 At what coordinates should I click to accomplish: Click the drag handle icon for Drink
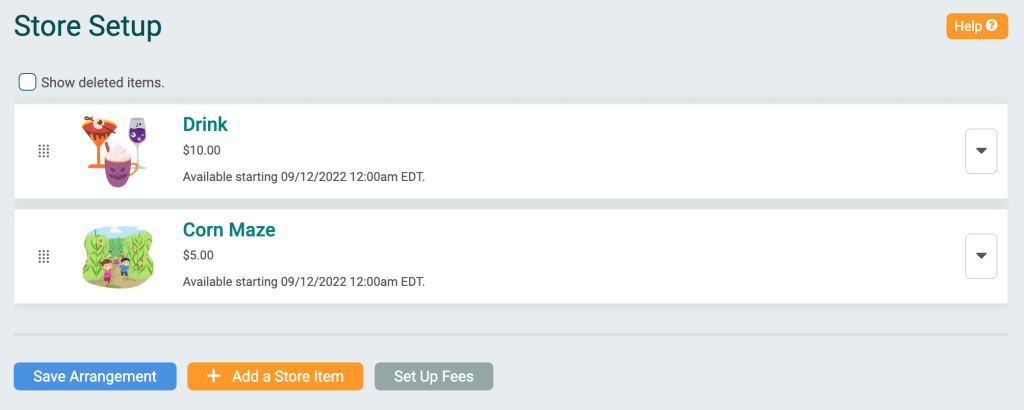point(44,151)
